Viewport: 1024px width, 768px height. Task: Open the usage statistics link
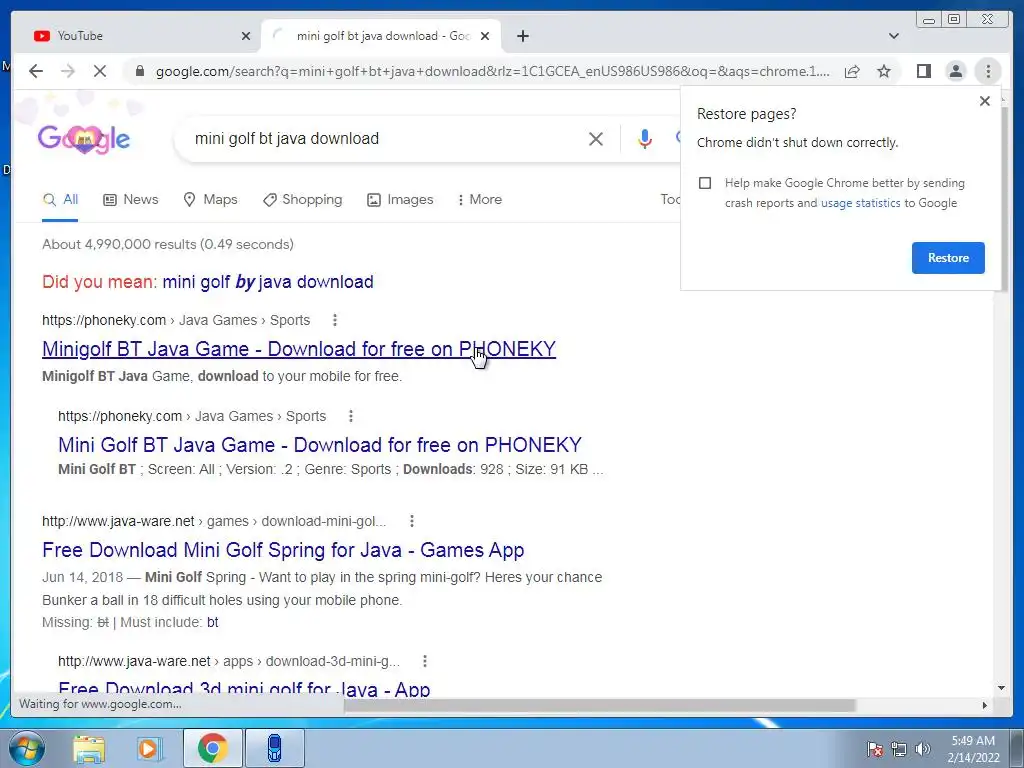860,203
